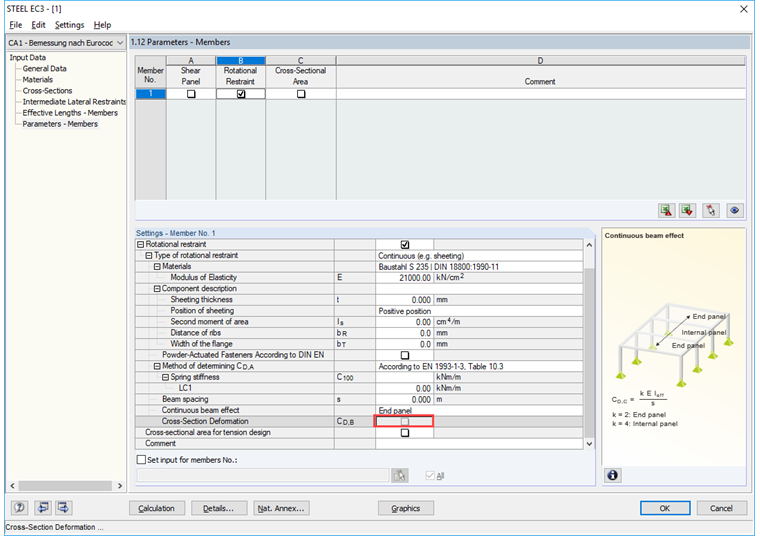Image resolution: width=760 pixels, height=536 pixels.
Task: Toggle the Shear Panel checkbox for member 1
Action: tap(191, 94)
